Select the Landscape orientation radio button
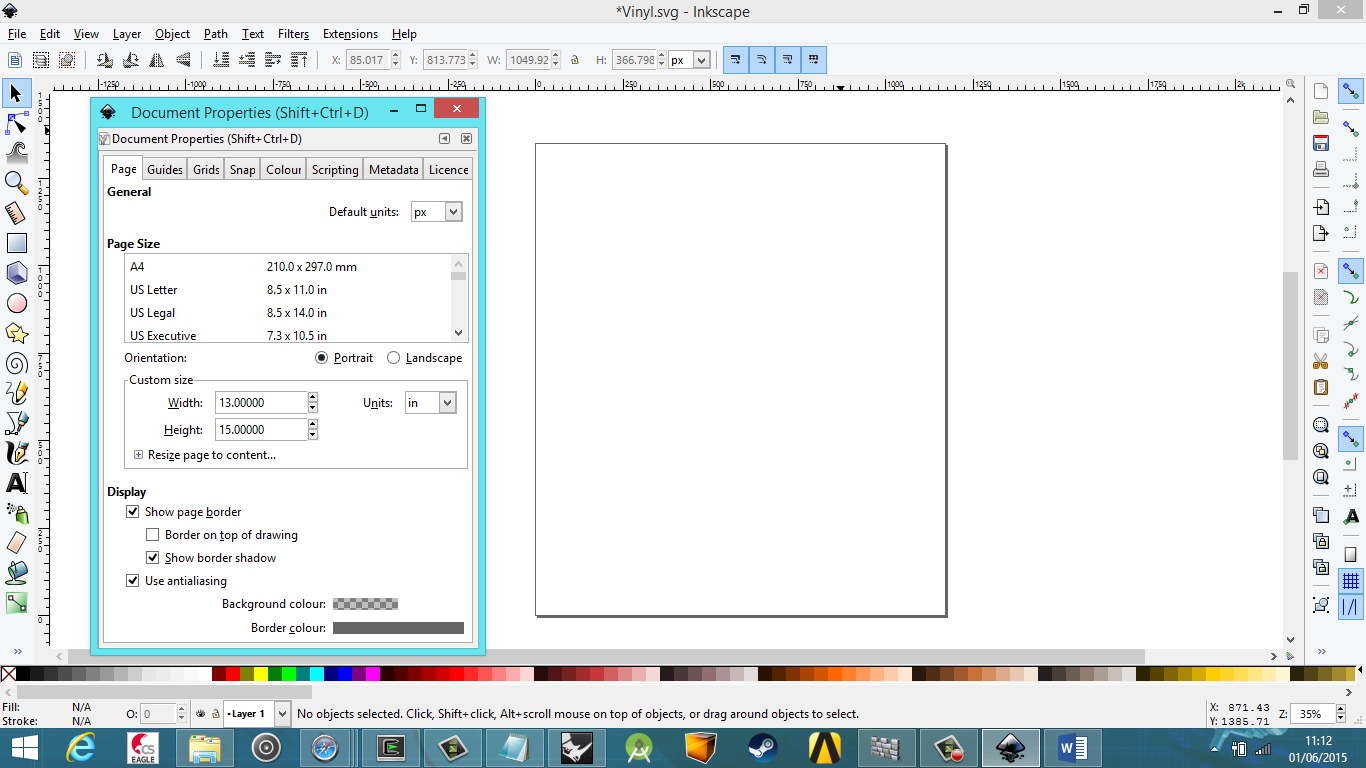Viewport: 1366px width, 768px height. point(393,358)
